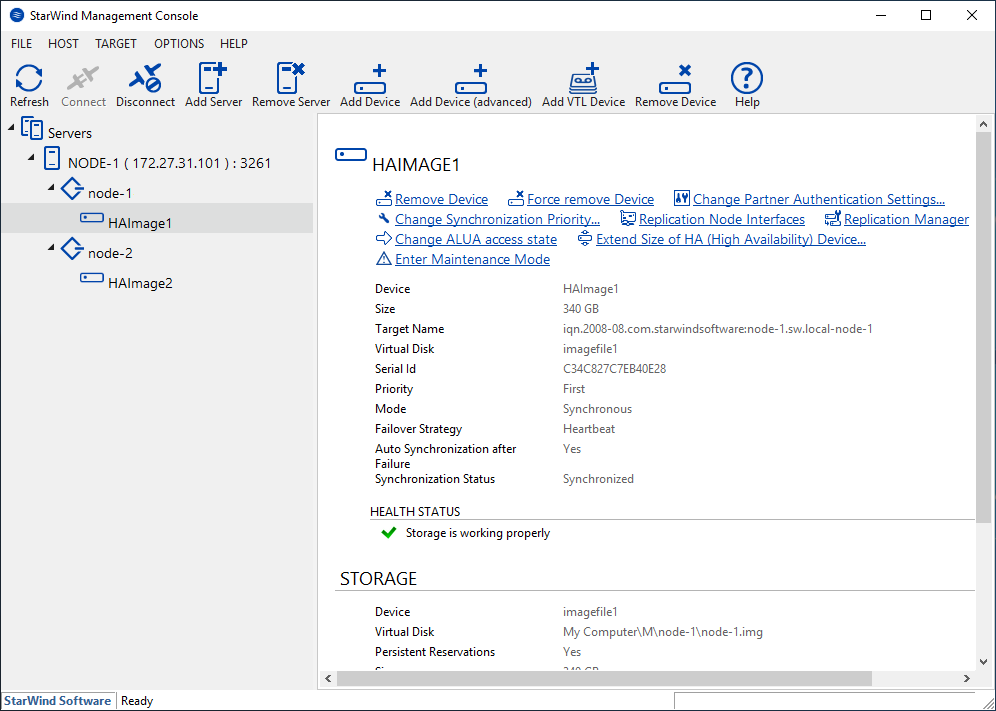Click the Refresh toolbar icon

(29, 79)
